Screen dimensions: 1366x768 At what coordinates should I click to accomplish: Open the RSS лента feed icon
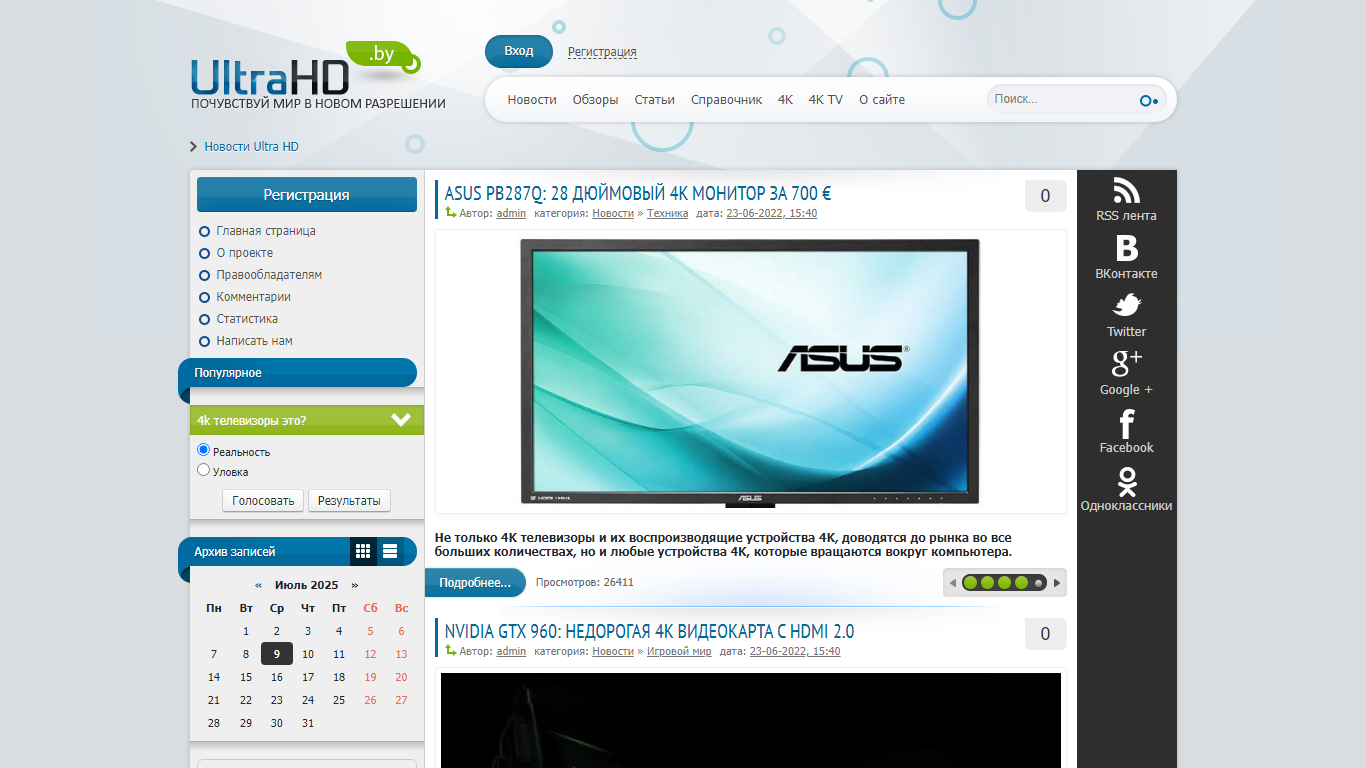coord(1126,191)
